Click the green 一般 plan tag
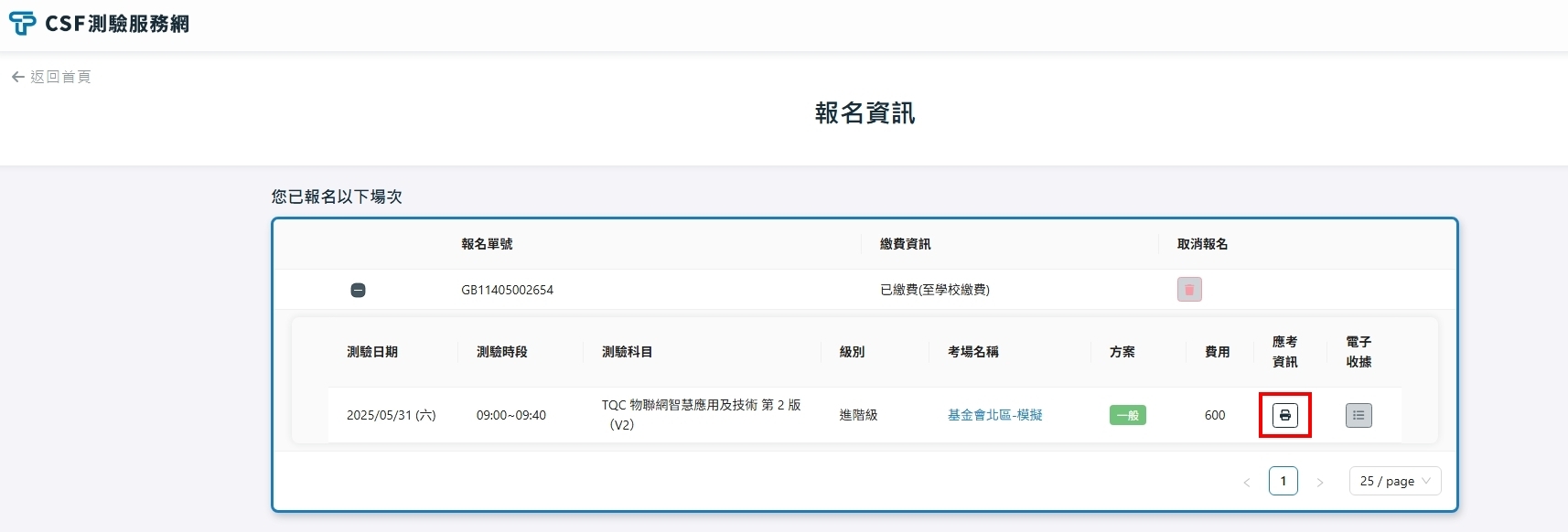This screenshot has width=1568, height=532. (x=1127, y=415)
